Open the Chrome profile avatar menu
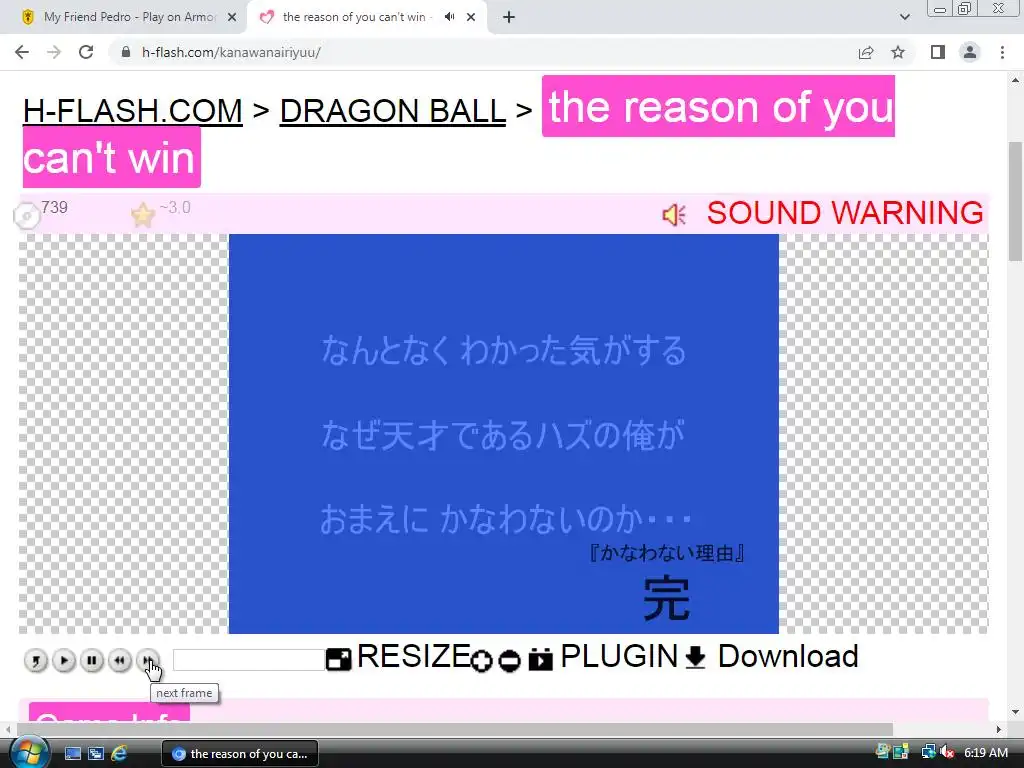1024x768 pixels. (970, 52)
